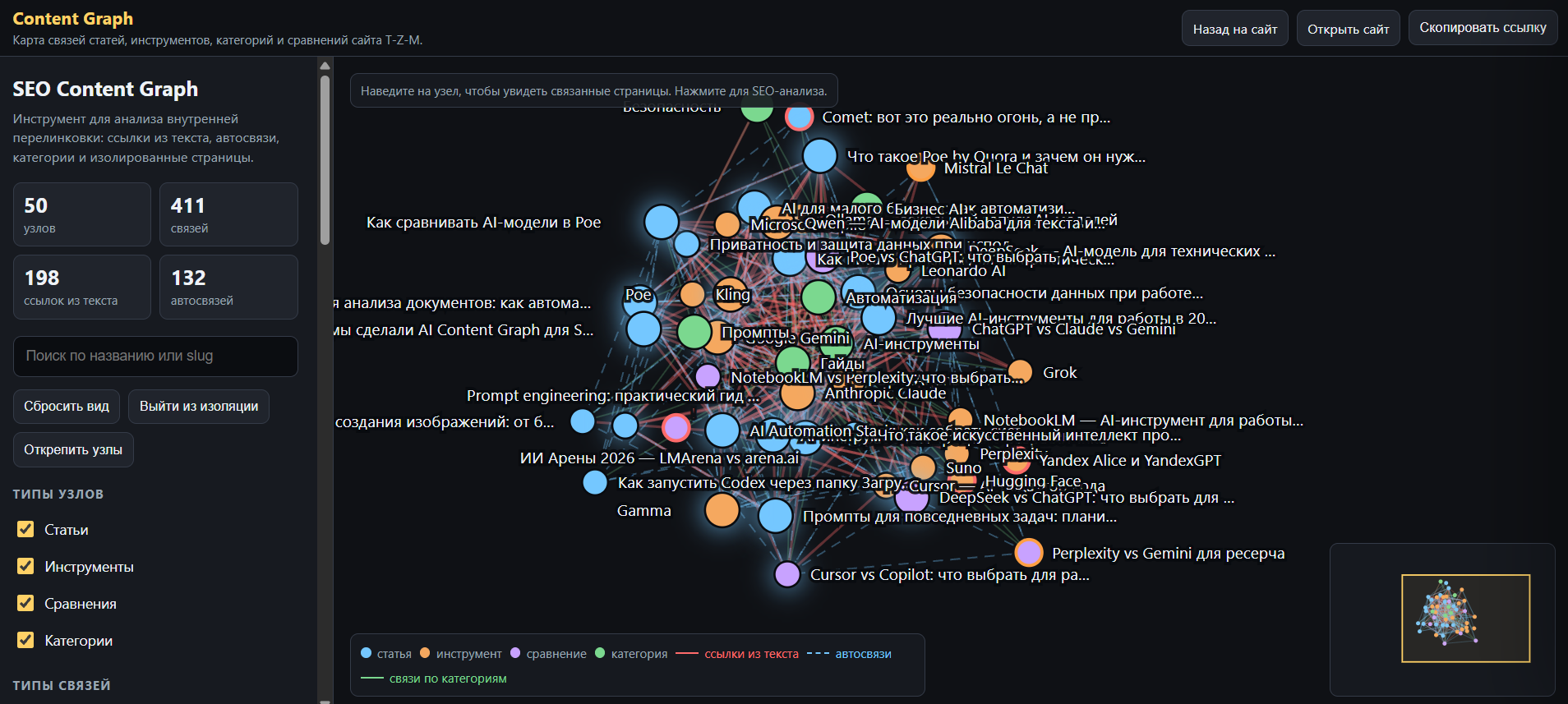1568x704 pixels.
Task: Uncheck the 'Статьи' node type checkbox
Action: click(25, 529)
